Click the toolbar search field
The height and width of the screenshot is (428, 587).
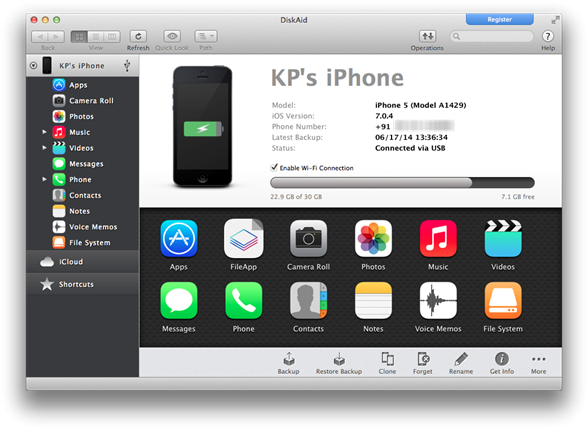coord(491,36)
